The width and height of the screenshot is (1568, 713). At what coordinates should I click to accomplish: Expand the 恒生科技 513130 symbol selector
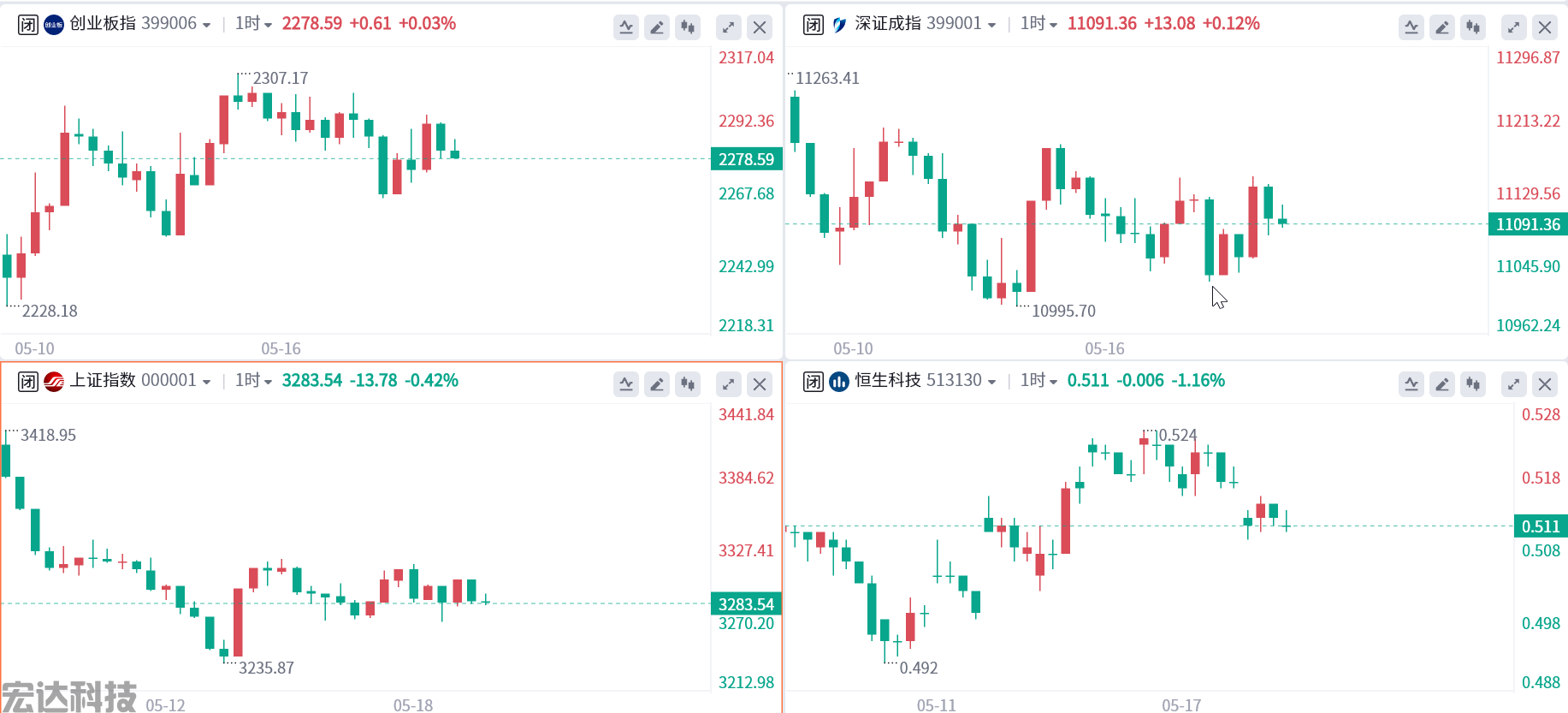pos(926,381)
